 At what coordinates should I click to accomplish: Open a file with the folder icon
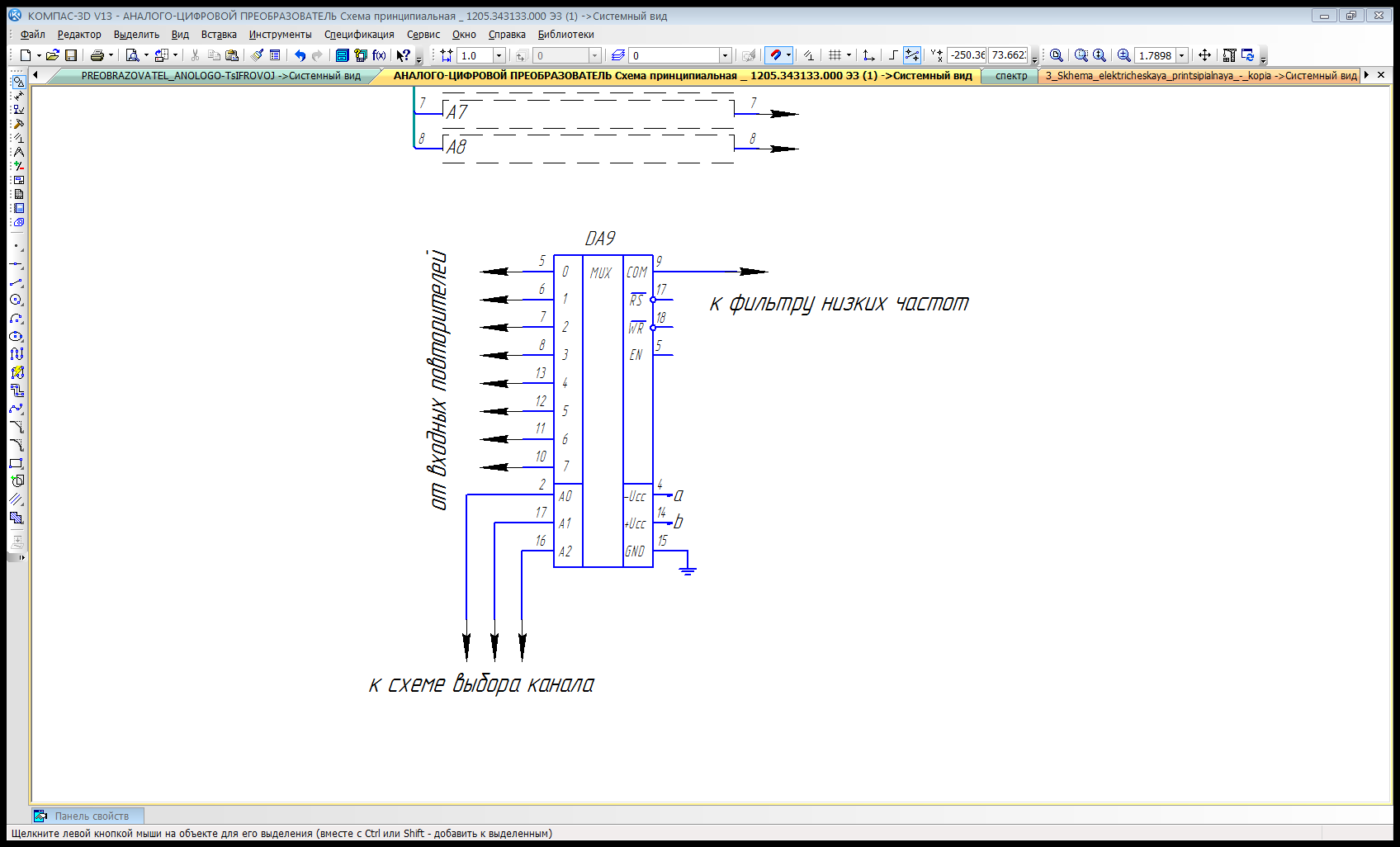click(x=53, y=55)
